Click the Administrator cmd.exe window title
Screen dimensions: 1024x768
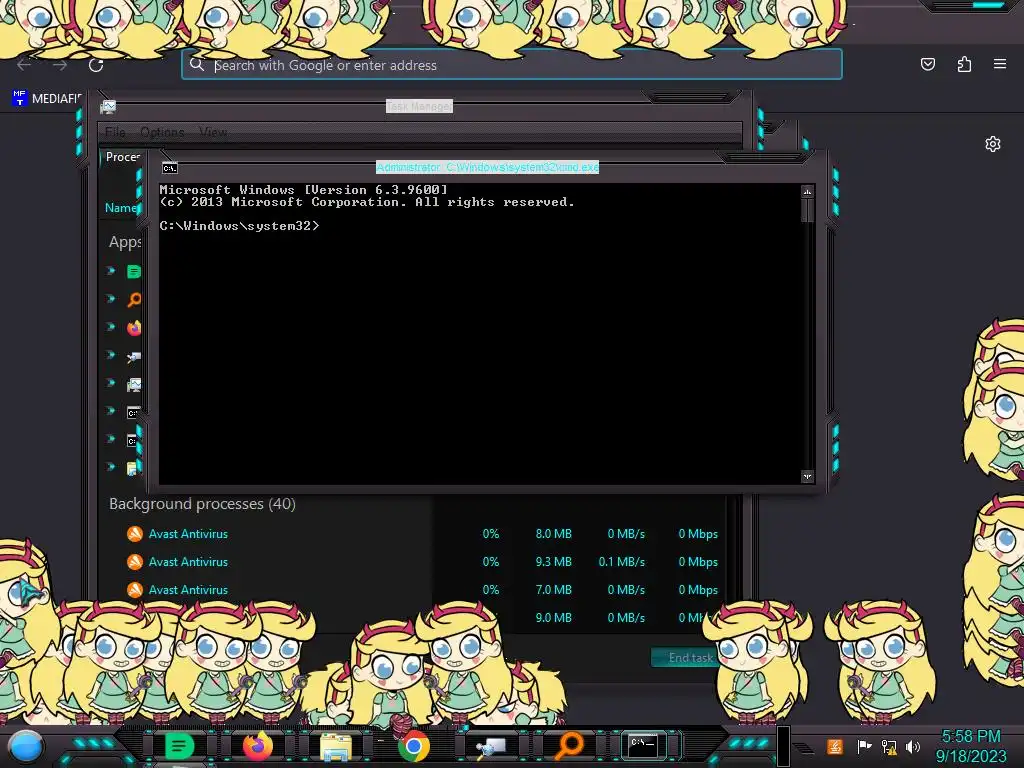pos(487,167)
